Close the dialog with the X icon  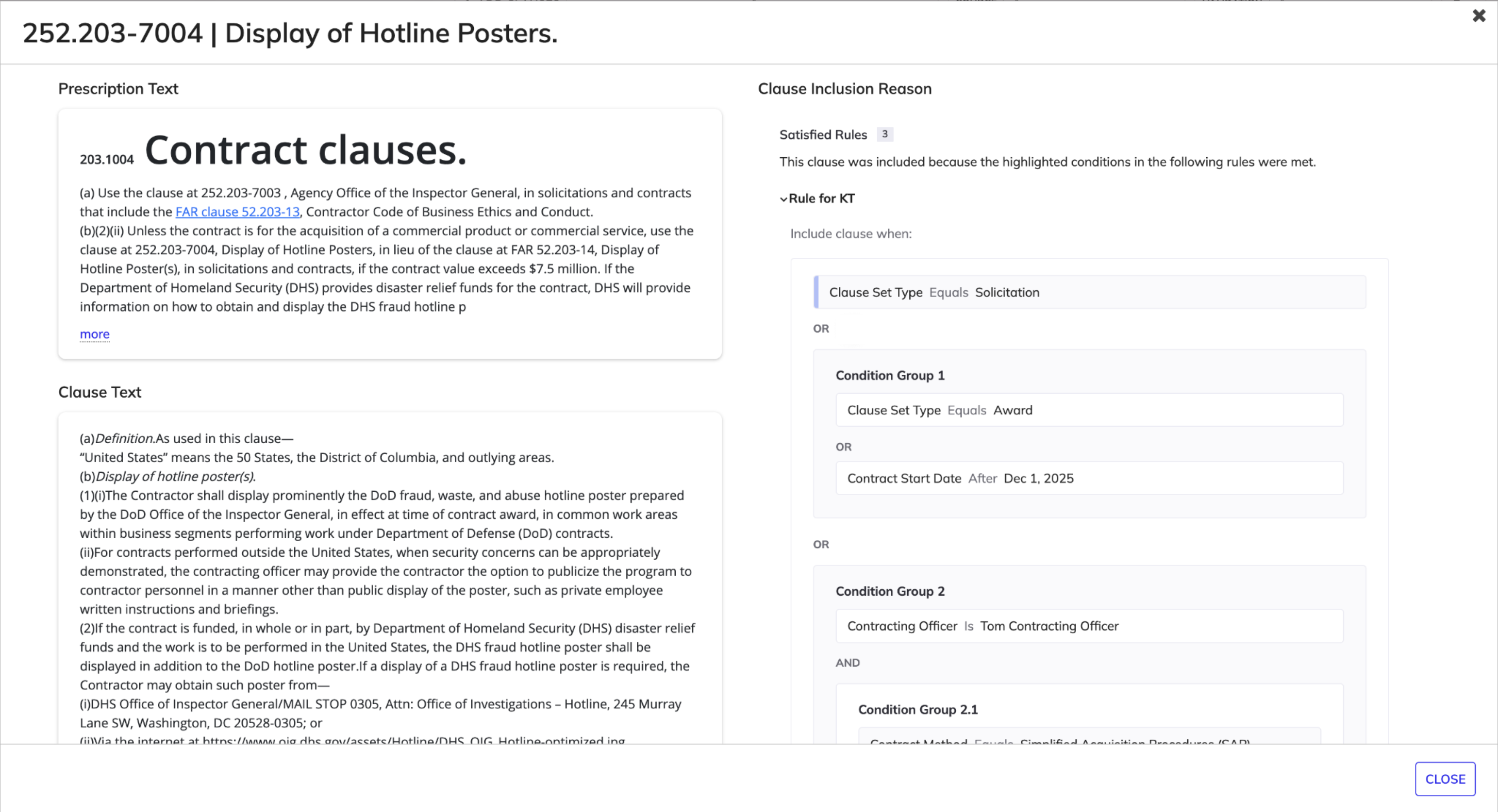(1479, 16)
